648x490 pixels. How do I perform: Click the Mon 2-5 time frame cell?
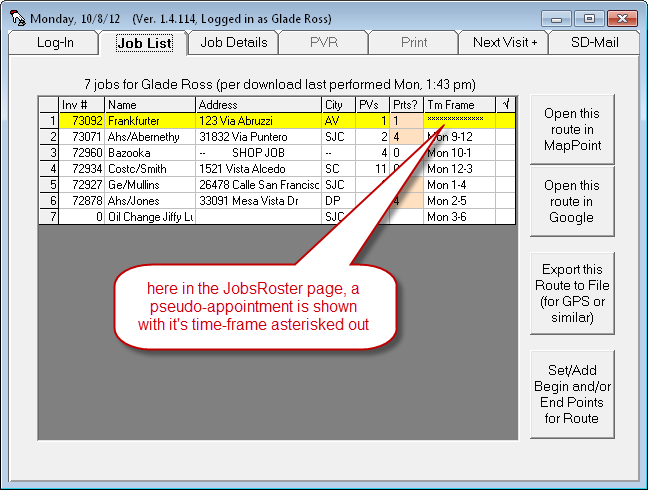pos(458,200)
